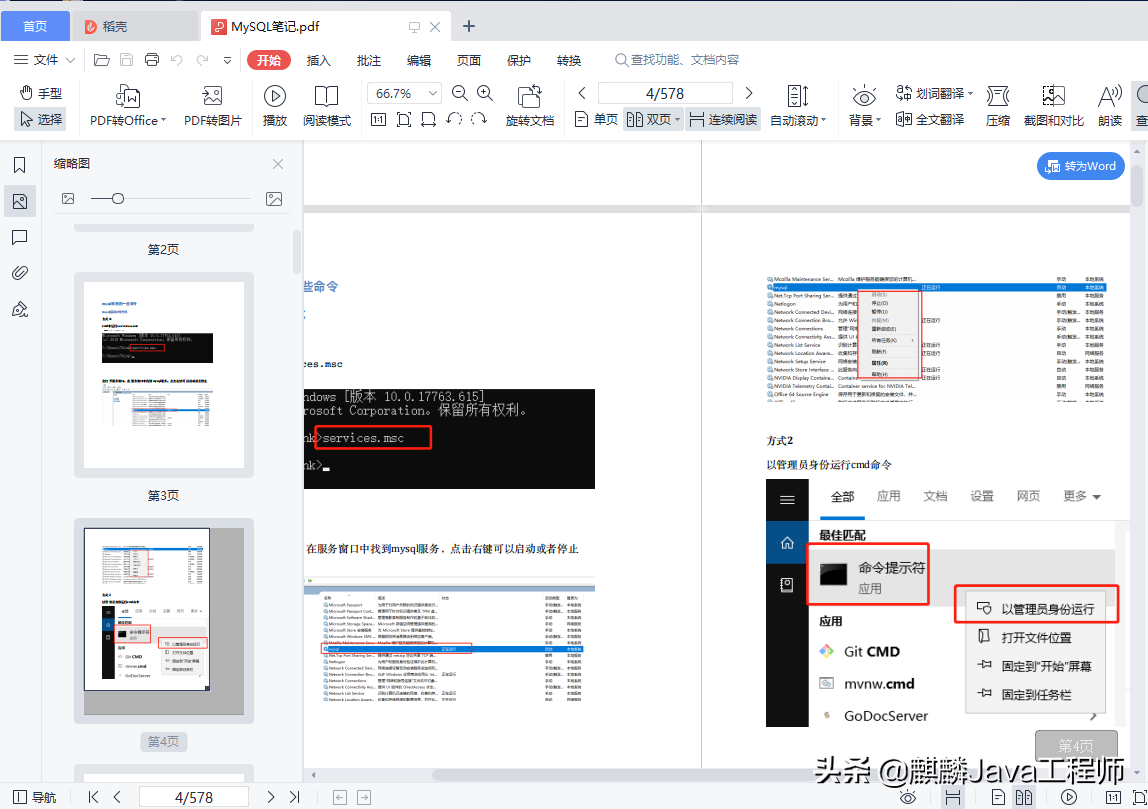The width and height of the screenshot is (1148, 809).
Task: Zoom out with minus magnifier
Action: point(460,93)
